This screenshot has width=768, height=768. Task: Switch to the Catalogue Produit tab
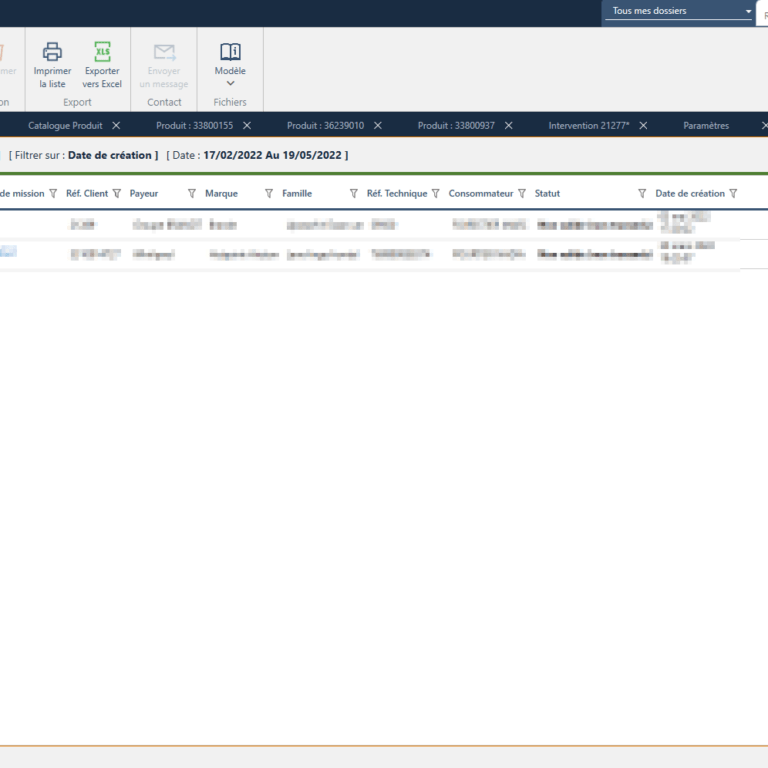(x=65, y=126)
